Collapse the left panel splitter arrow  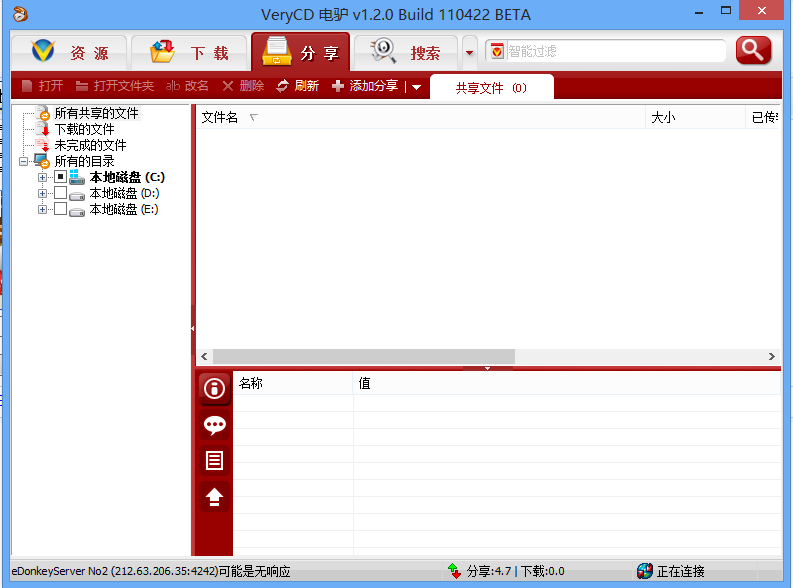[x=193, y=329]
